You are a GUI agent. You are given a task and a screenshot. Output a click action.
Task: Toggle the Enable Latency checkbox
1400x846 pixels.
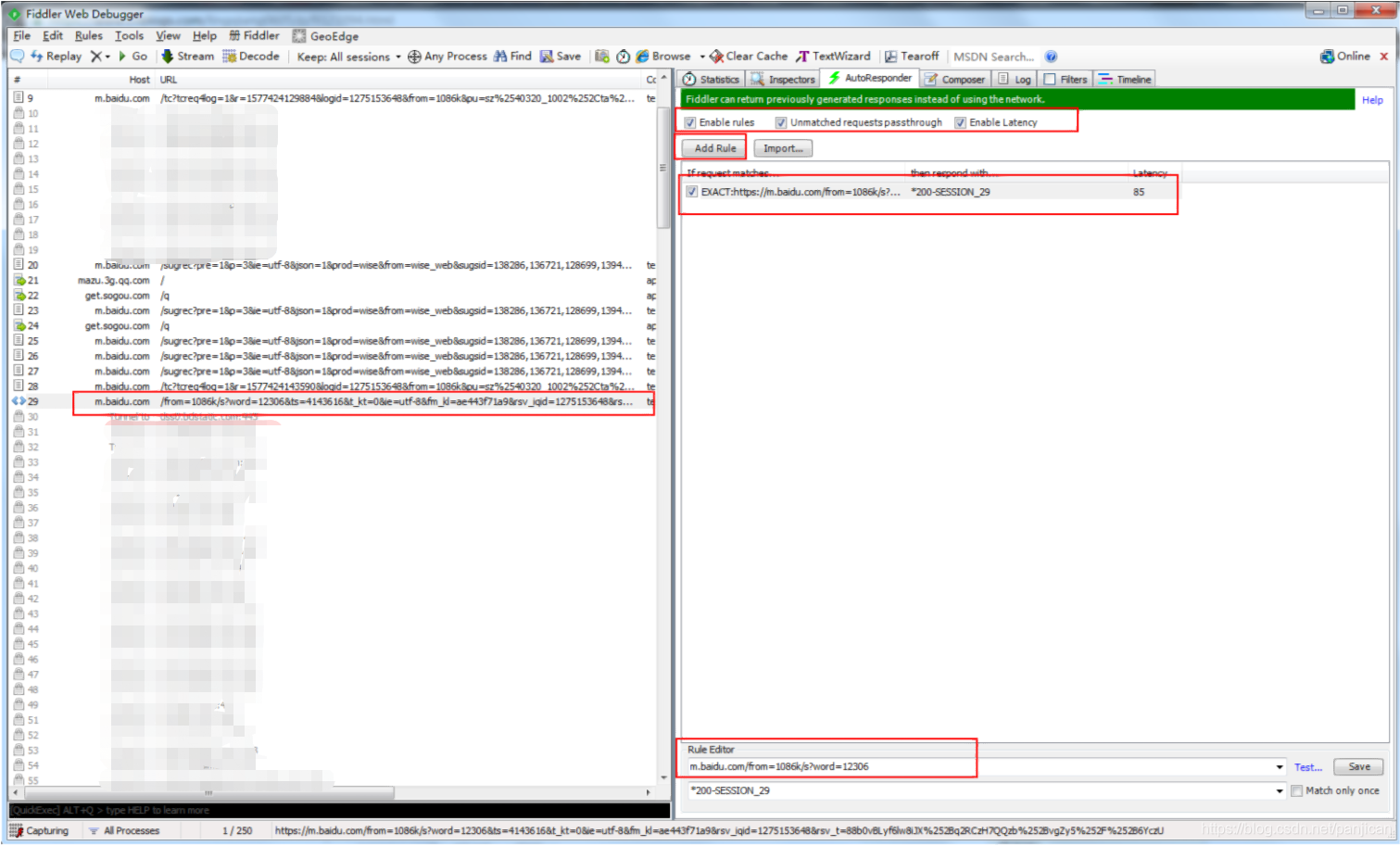tap(960, 122)
